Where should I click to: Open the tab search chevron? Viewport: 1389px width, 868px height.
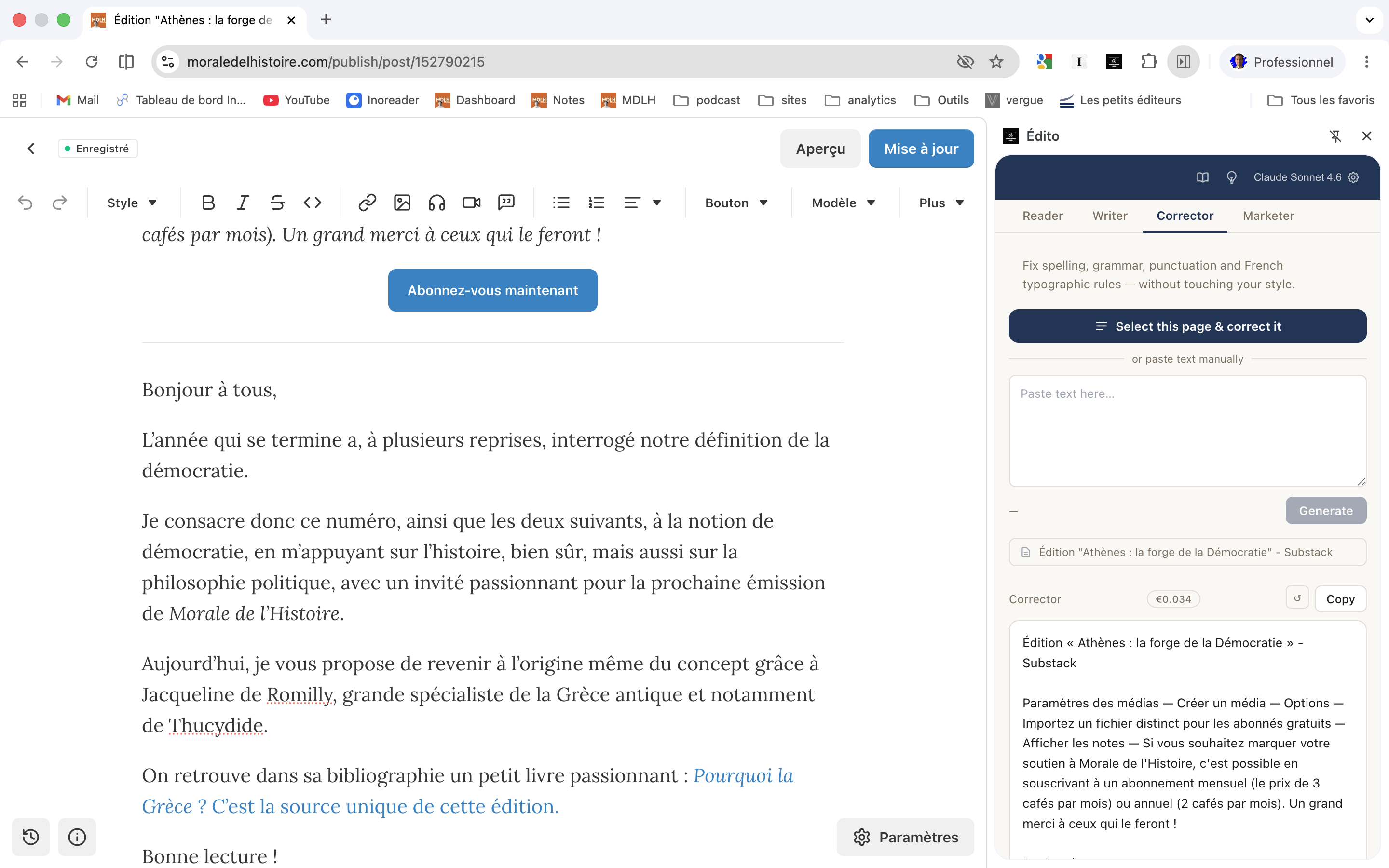pyautogui.click(x=1370, y=19)
